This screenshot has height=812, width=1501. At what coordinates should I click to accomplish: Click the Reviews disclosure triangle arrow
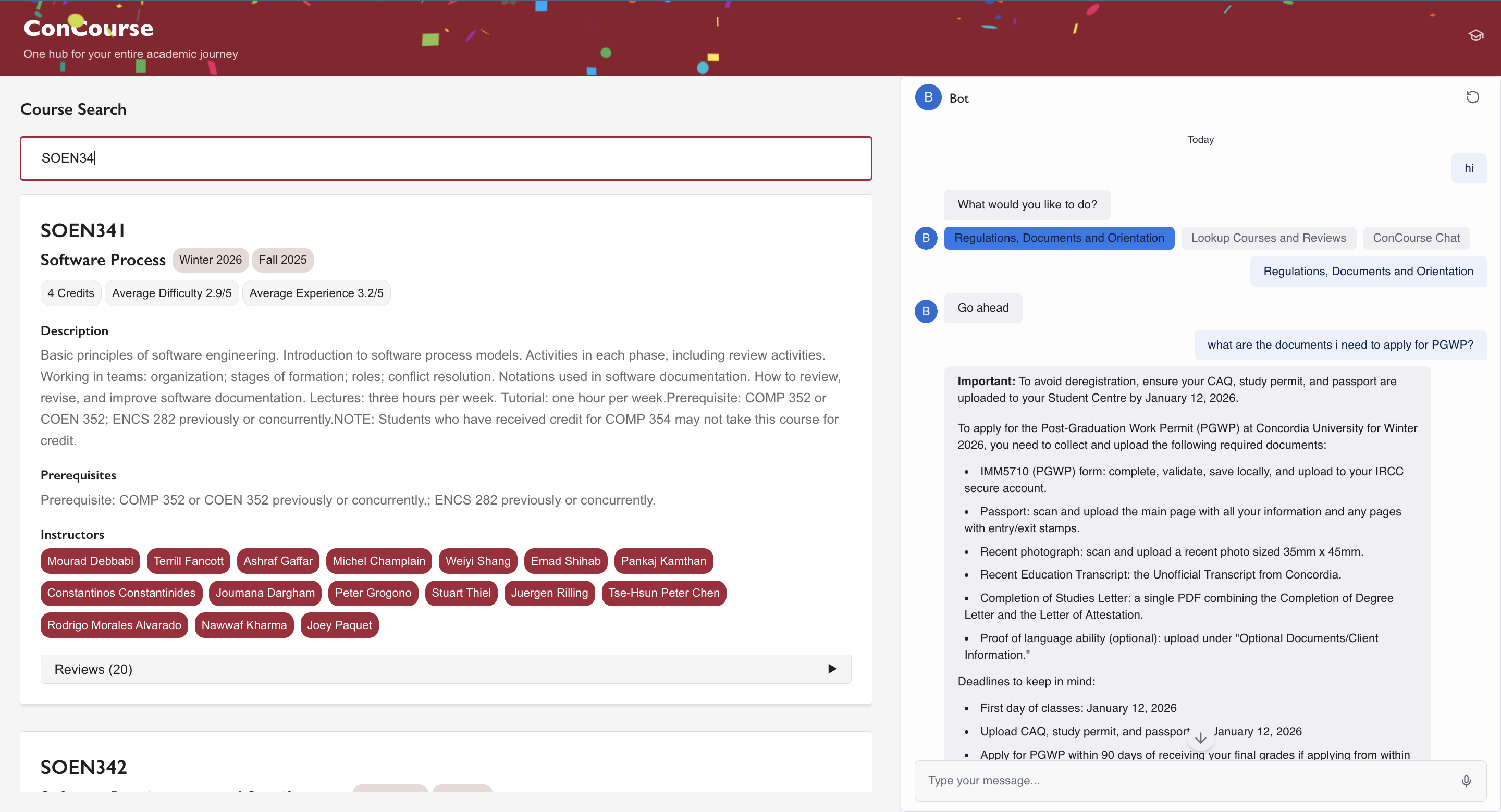pyautogui.click(x=832, y=669)
